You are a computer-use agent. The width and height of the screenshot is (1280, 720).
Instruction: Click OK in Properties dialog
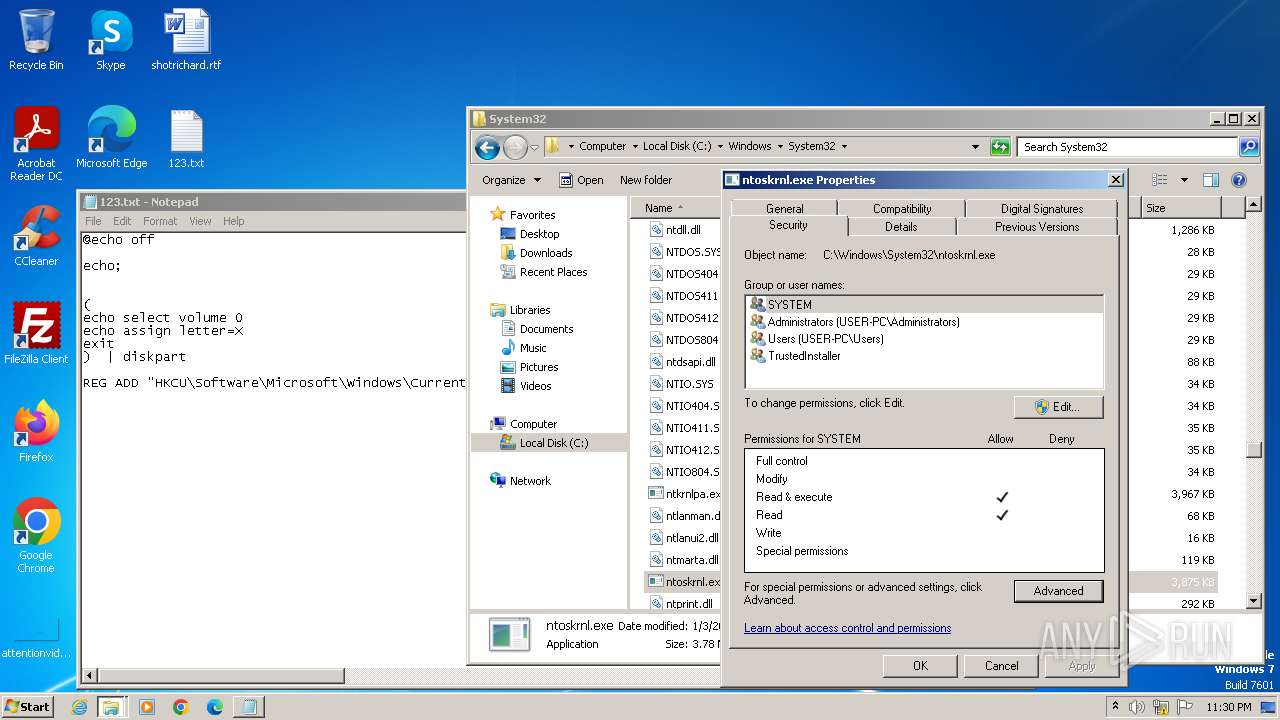pyautogui.click(x=920, y=666)
